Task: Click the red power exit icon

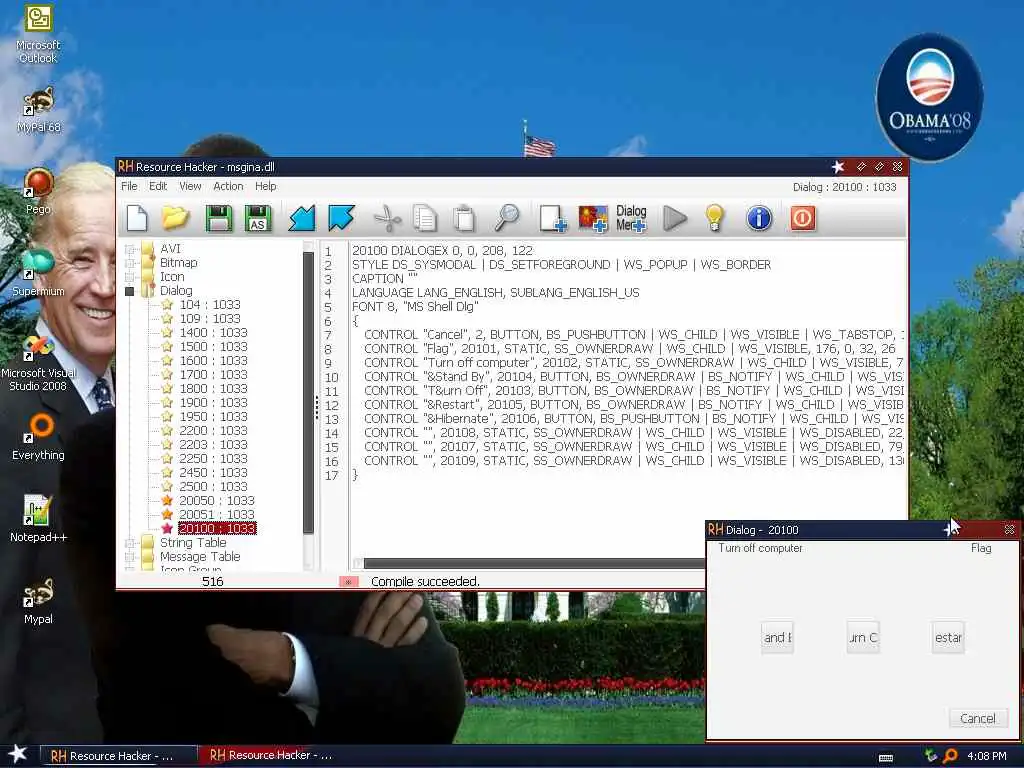Action: coord(803,218)
